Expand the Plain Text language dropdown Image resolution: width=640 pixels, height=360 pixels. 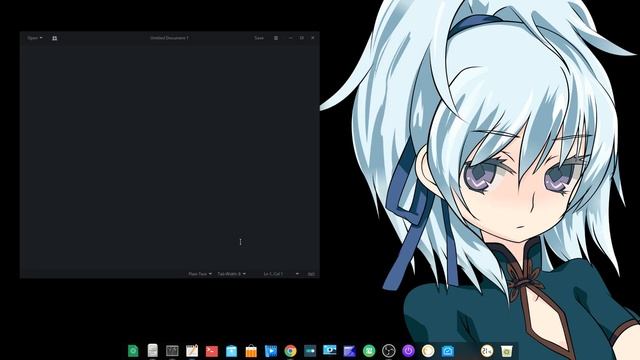coord(200,274)
